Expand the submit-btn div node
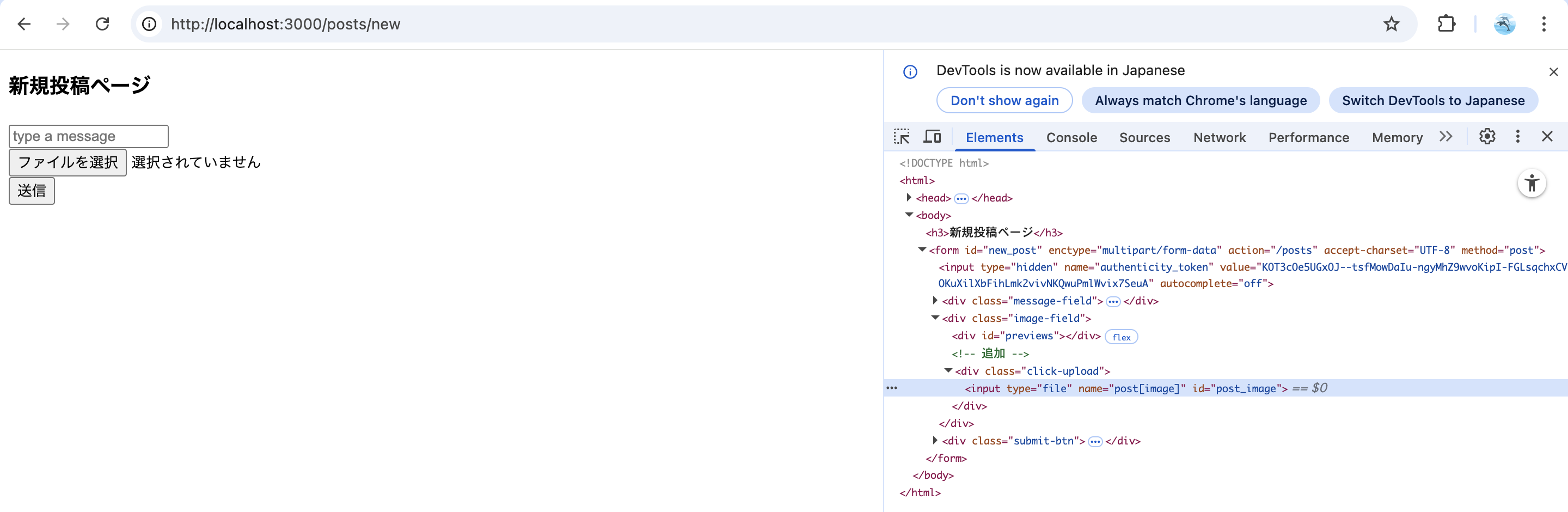Screen dimensions: 1568x512 935,440
